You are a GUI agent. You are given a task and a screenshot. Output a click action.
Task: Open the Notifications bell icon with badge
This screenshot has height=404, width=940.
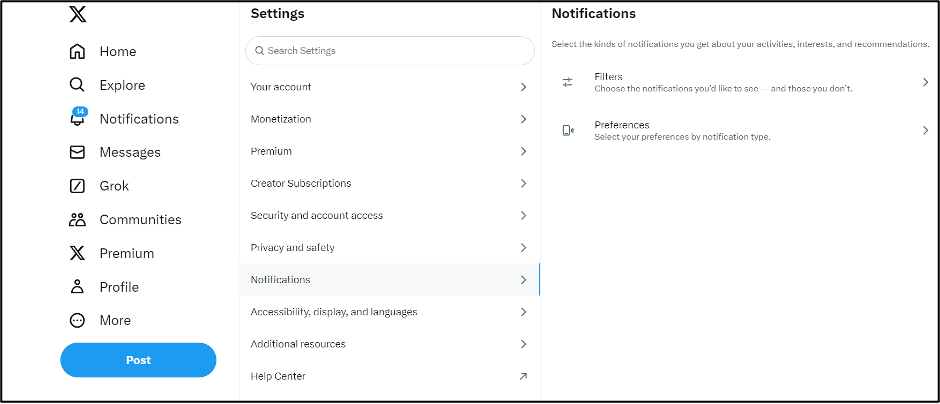(77, 119)
